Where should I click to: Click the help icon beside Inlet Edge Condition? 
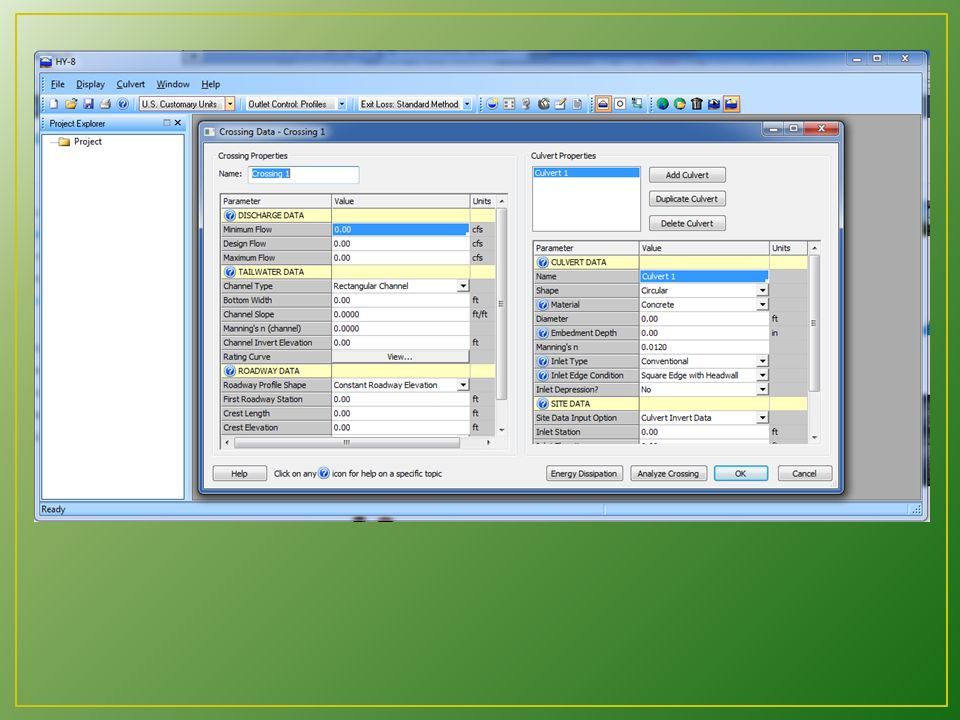[542, 375]
